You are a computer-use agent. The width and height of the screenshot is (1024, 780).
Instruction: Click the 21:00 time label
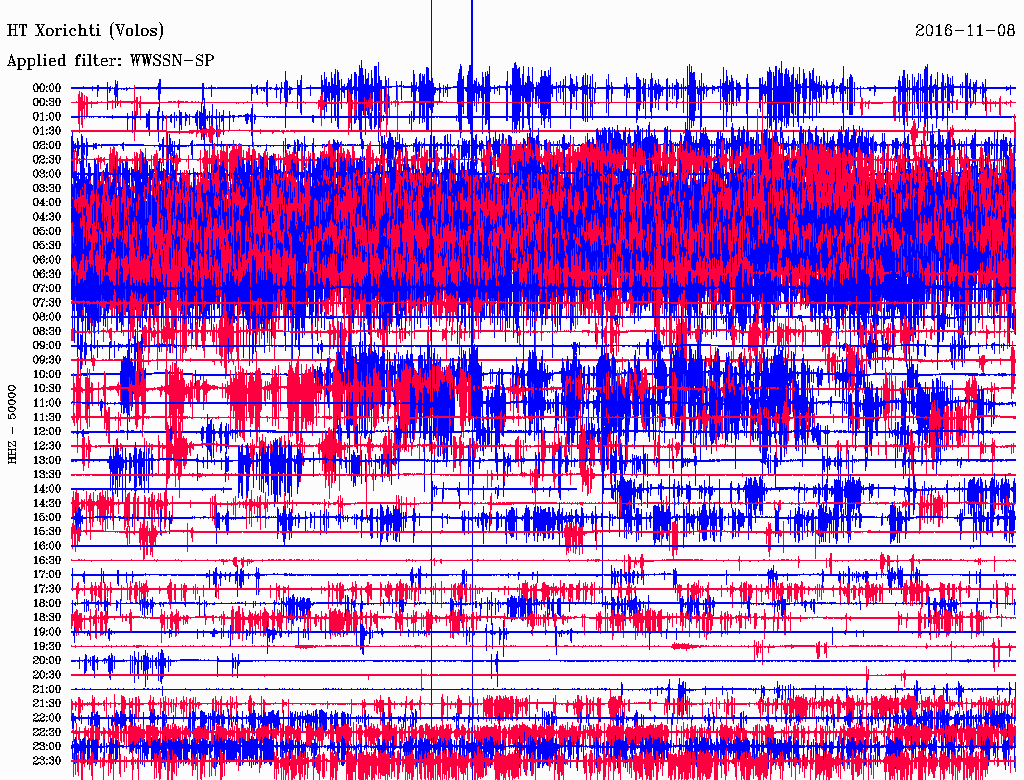click(47, 689)
